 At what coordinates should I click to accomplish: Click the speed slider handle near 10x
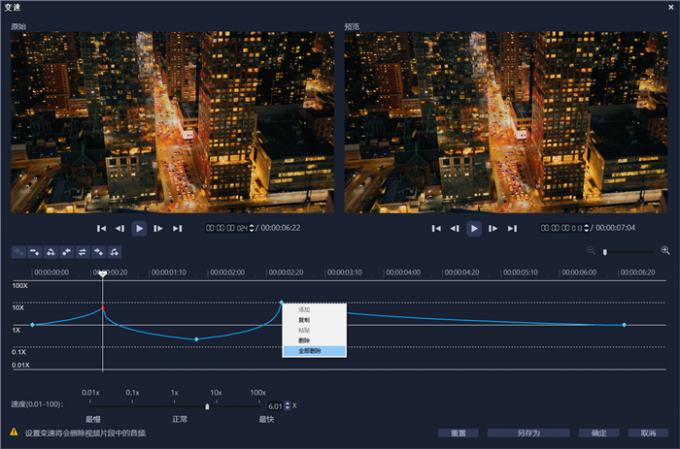tap(207, 406)
